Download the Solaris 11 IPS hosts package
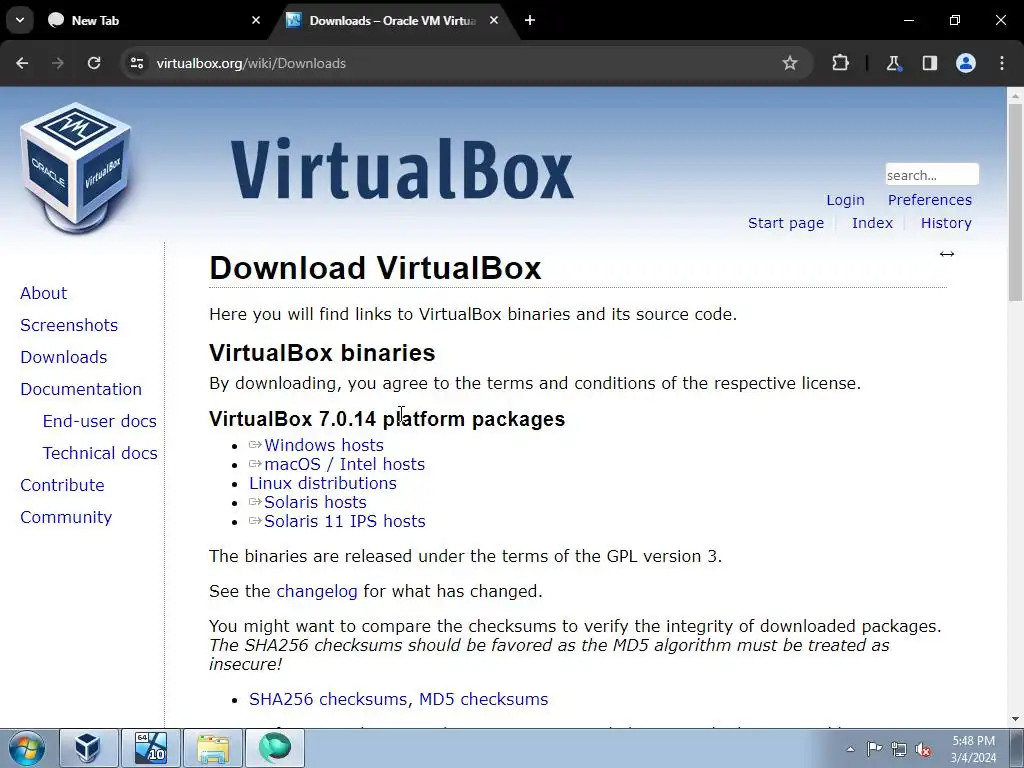Viewport: 1024px width, 768px height. click(x=344, y=521)
